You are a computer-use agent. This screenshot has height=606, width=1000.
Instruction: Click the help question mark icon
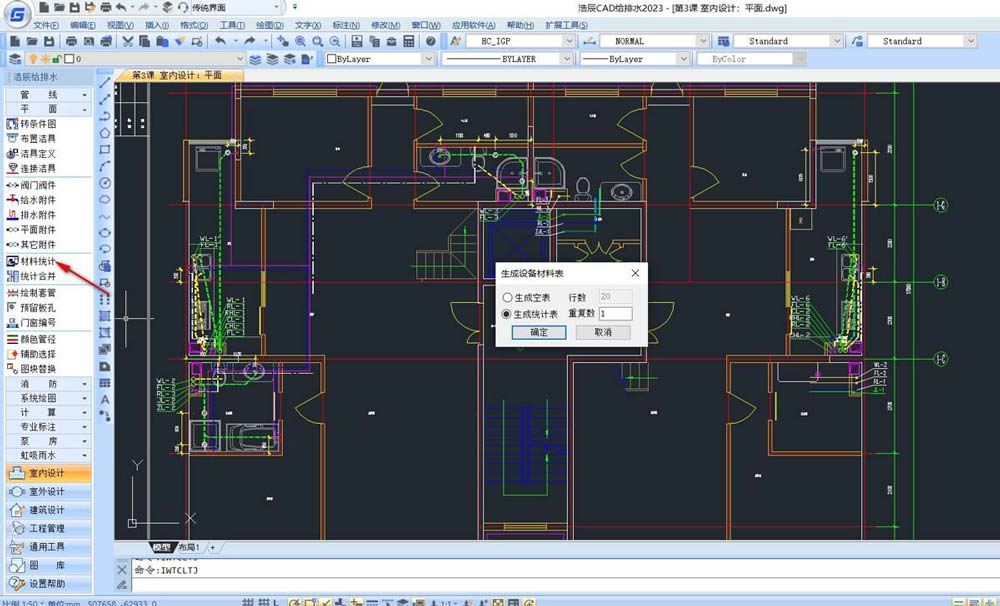coord(431,42)
